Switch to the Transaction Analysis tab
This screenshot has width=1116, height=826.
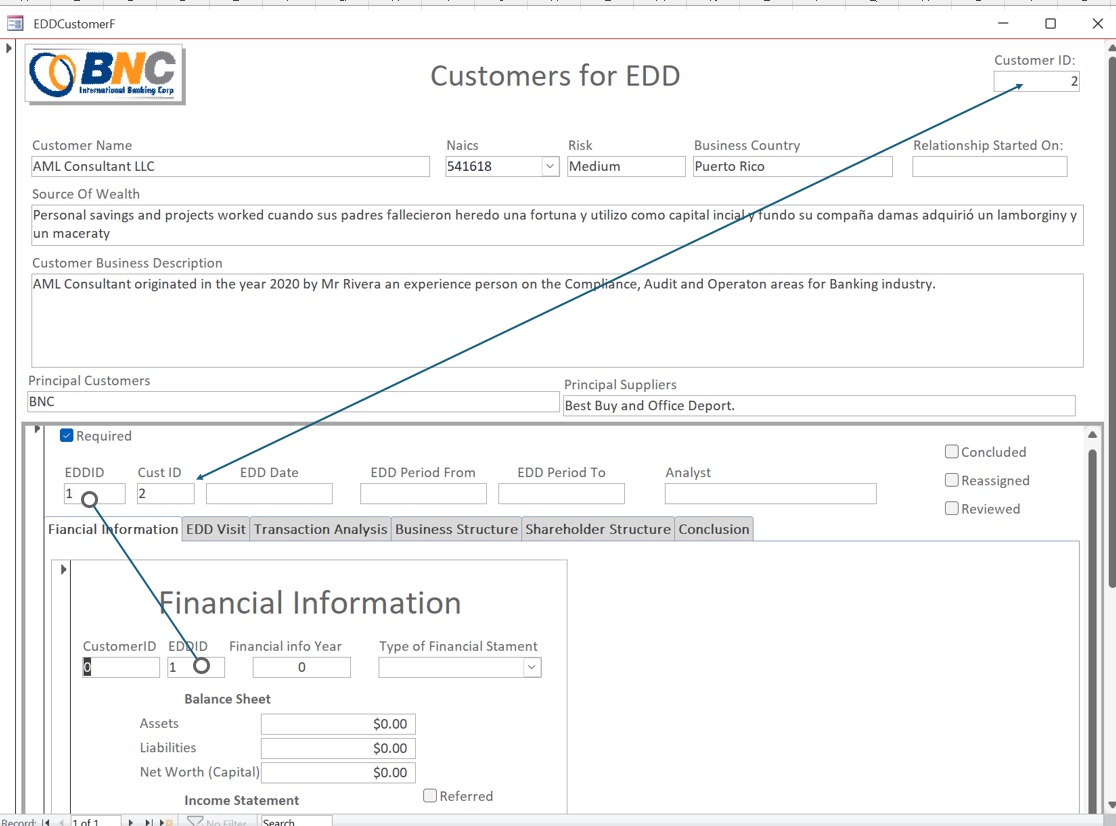coord(320,529)
